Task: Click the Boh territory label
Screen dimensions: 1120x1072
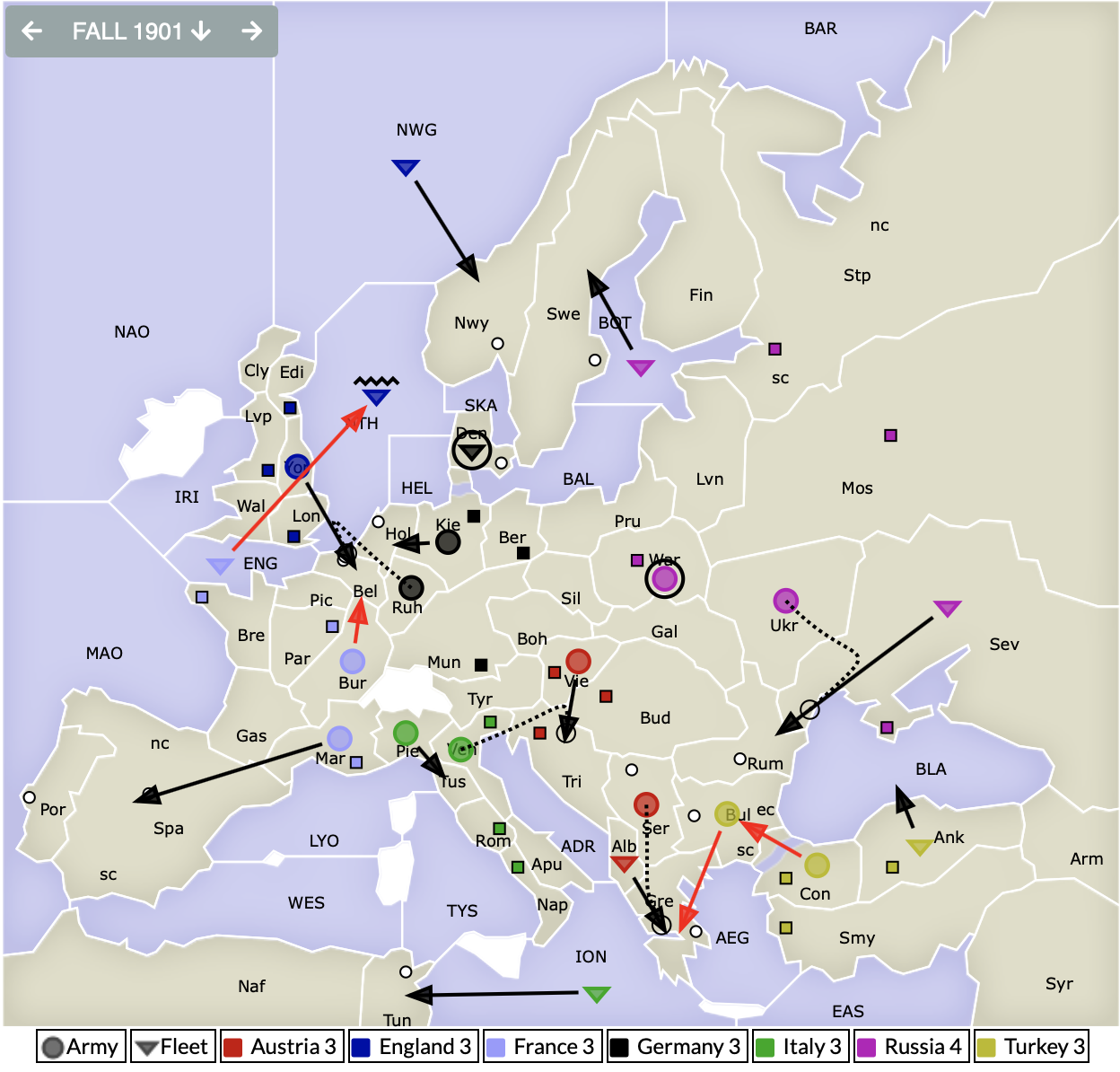Action: (532, 639)
